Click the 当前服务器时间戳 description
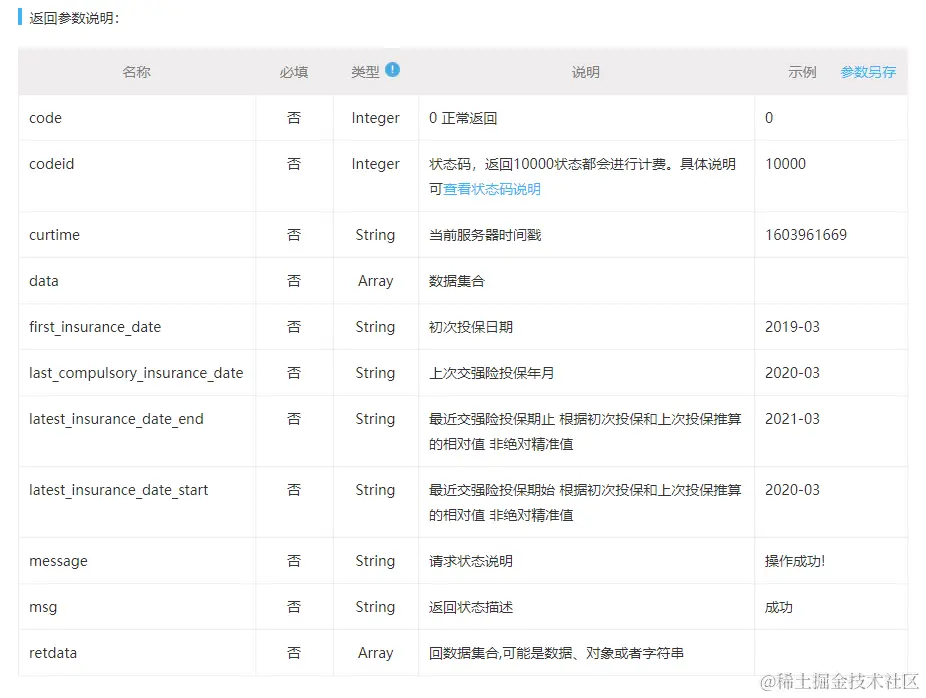This screenshot has height=698, width=926. pos(485,235)
